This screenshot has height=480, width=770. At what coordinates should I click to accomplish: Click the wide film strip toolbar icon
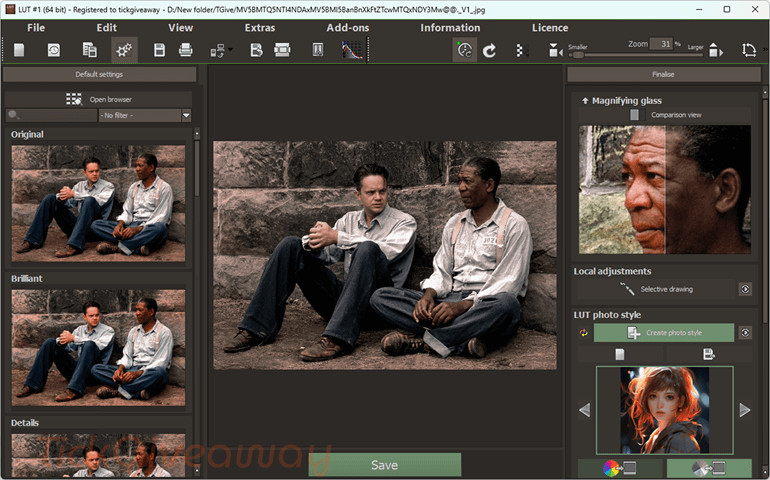coord(282,50)
